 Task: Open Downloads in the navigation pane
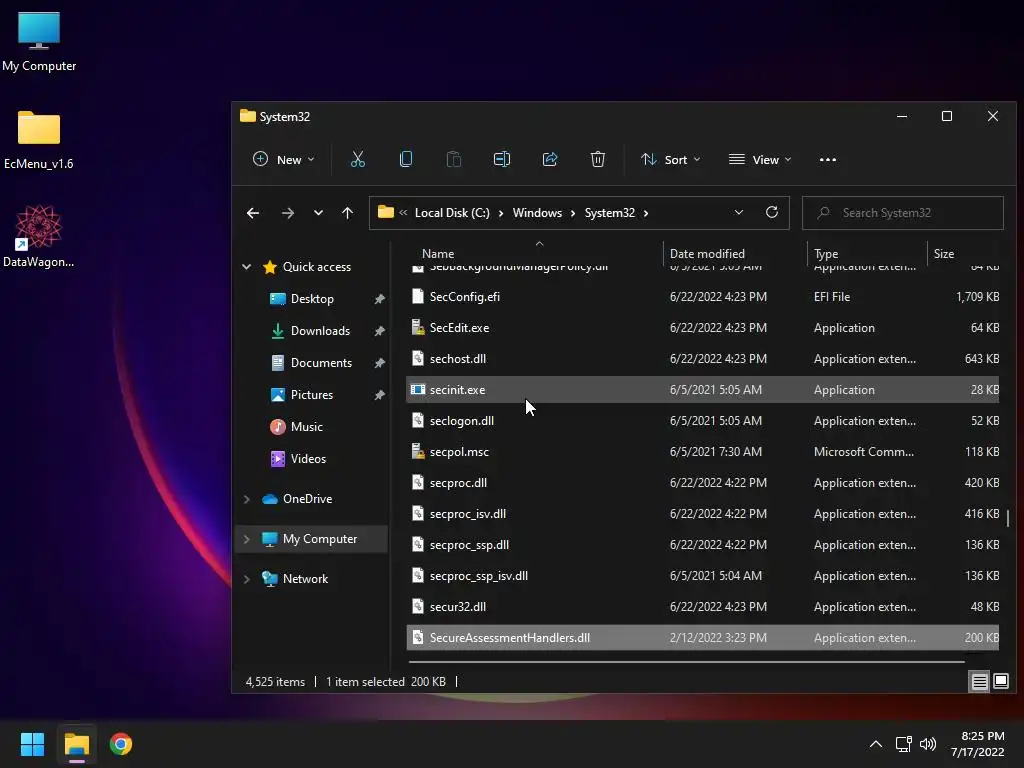(x=320, y=331)
